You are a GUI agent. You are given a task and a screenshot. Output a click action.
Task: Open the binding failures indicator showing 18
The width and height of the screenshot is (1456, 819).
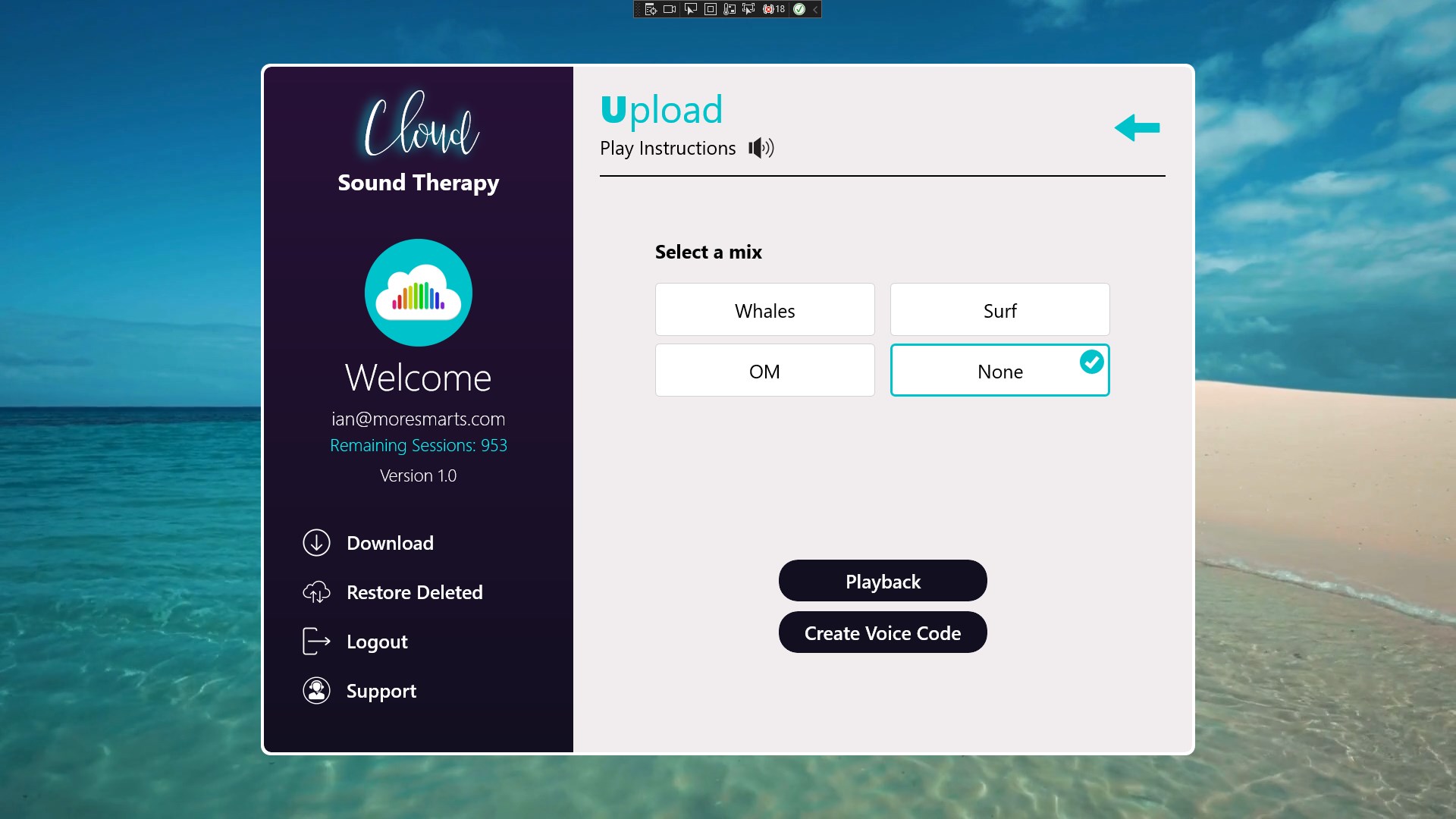point(774,9)
